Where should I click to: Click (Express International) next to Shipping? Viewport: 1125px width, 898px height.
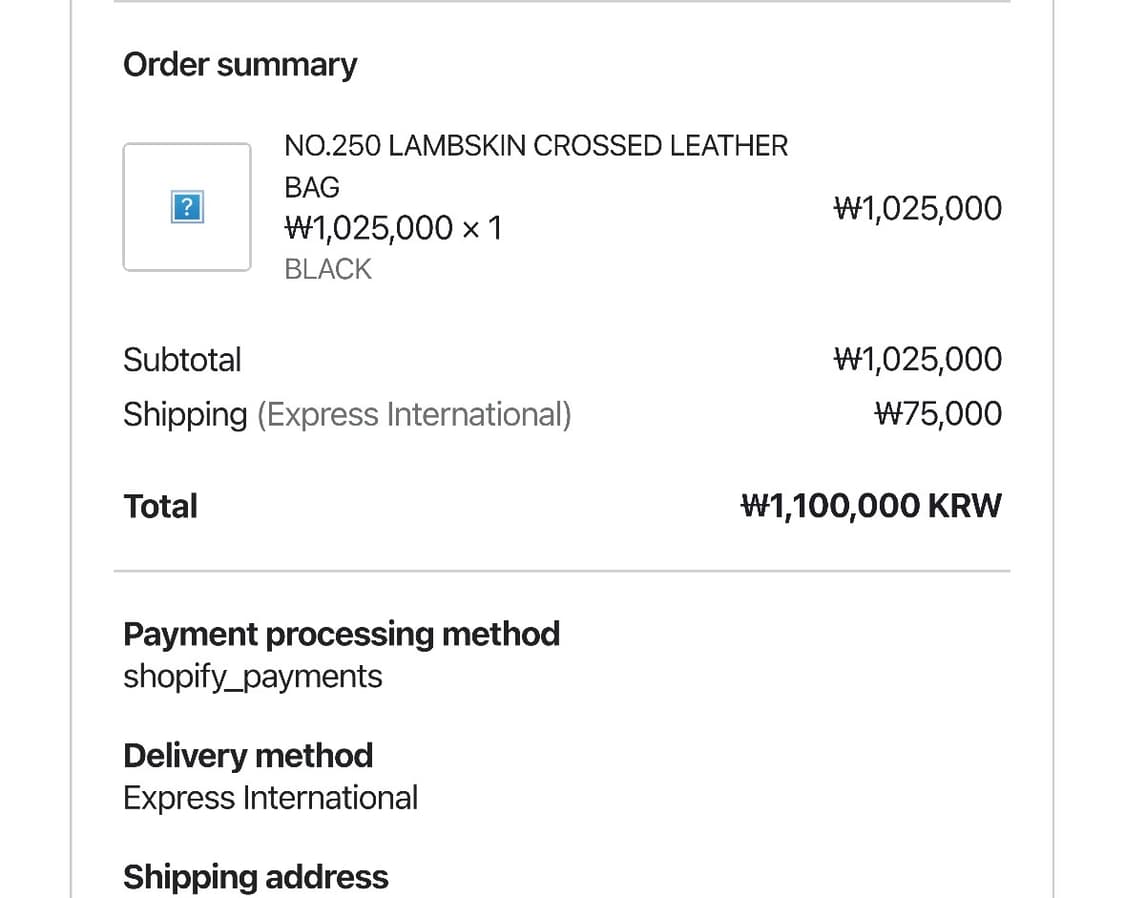pyautogui.click(x=414, y=414)
